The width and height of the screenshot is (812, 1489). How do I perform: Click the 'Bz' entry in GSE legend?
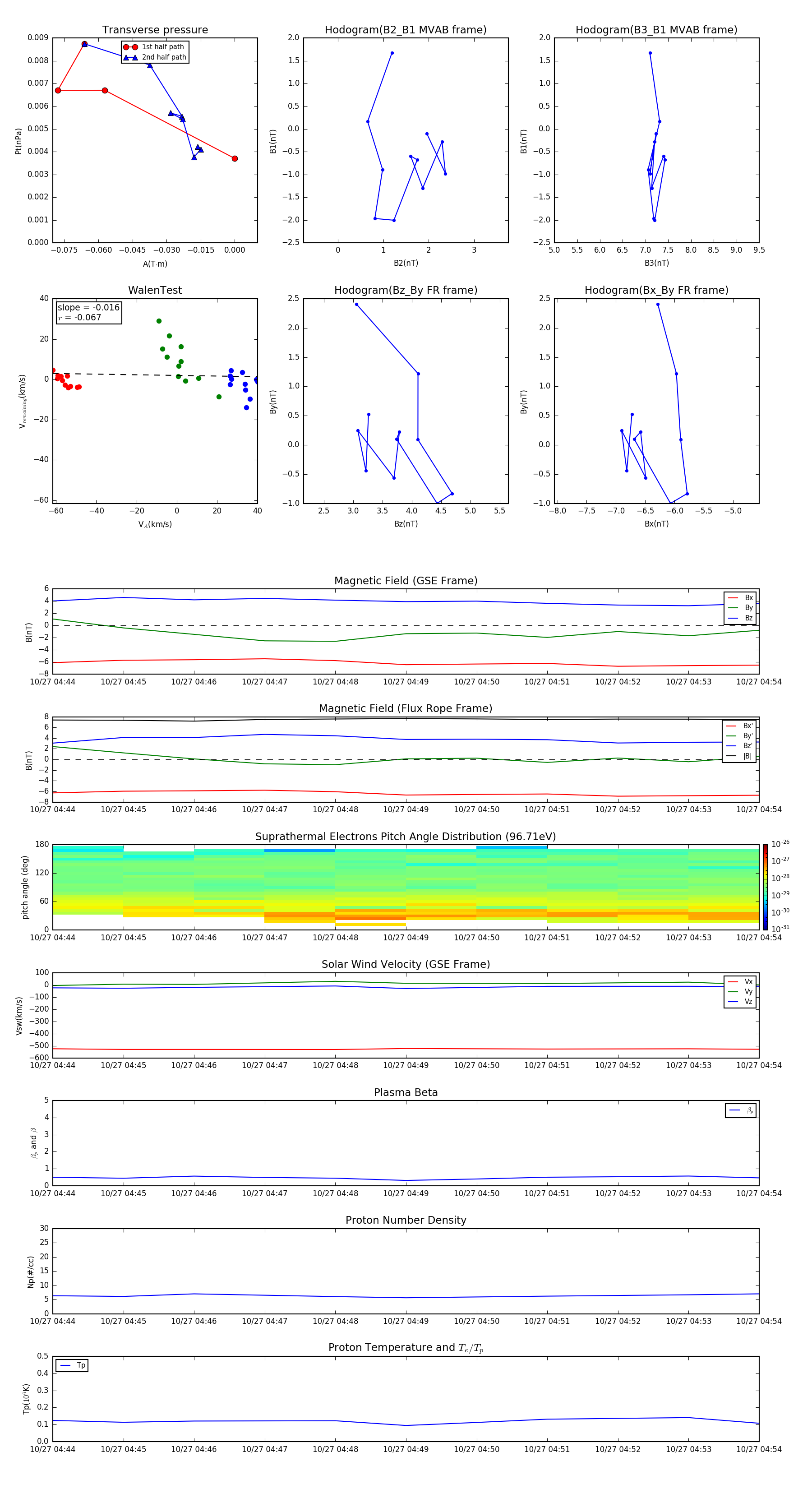point(741,619)
